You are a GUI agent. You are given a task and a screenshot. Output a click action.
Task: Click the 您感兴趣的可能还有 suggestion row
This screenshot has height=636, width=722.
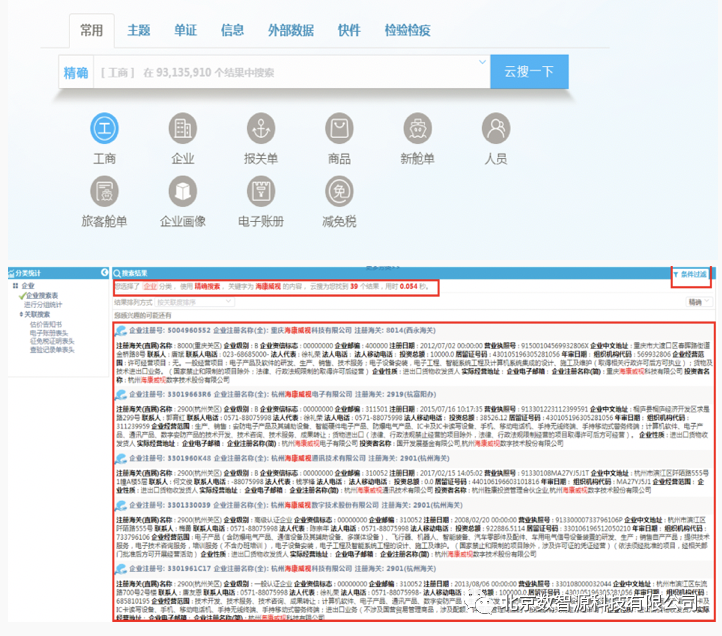click(143, 315)
